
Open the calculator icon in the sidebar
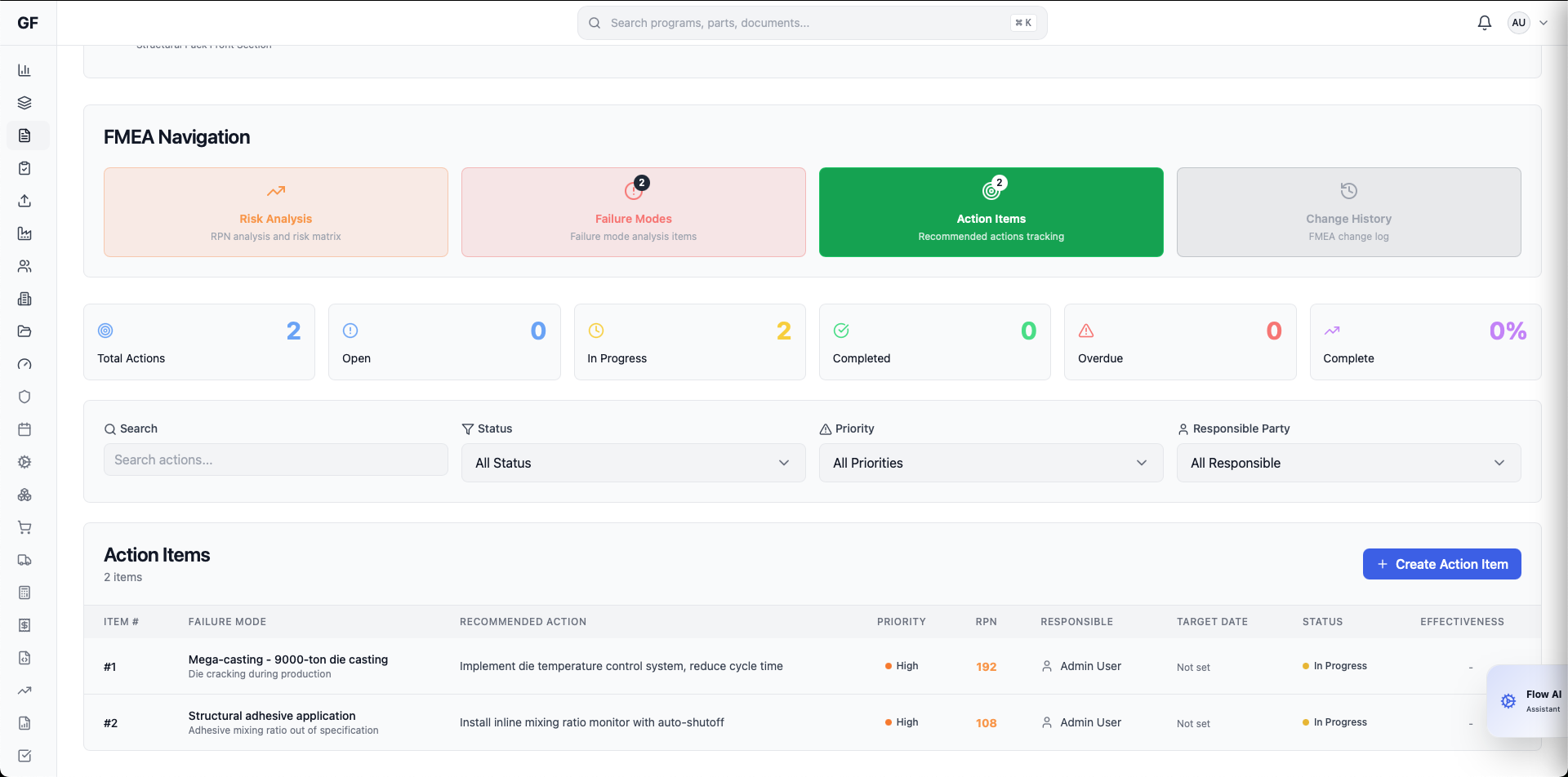click(24, 593)
